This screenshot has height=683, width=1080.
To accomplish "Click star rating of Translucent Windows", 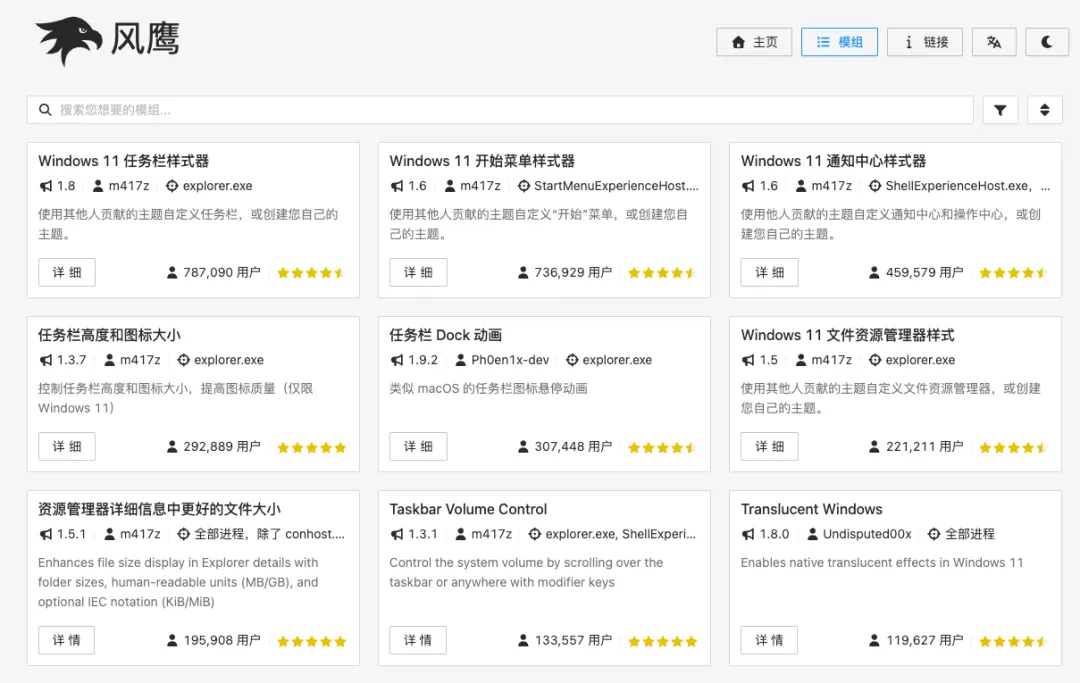I will 1014,642.
